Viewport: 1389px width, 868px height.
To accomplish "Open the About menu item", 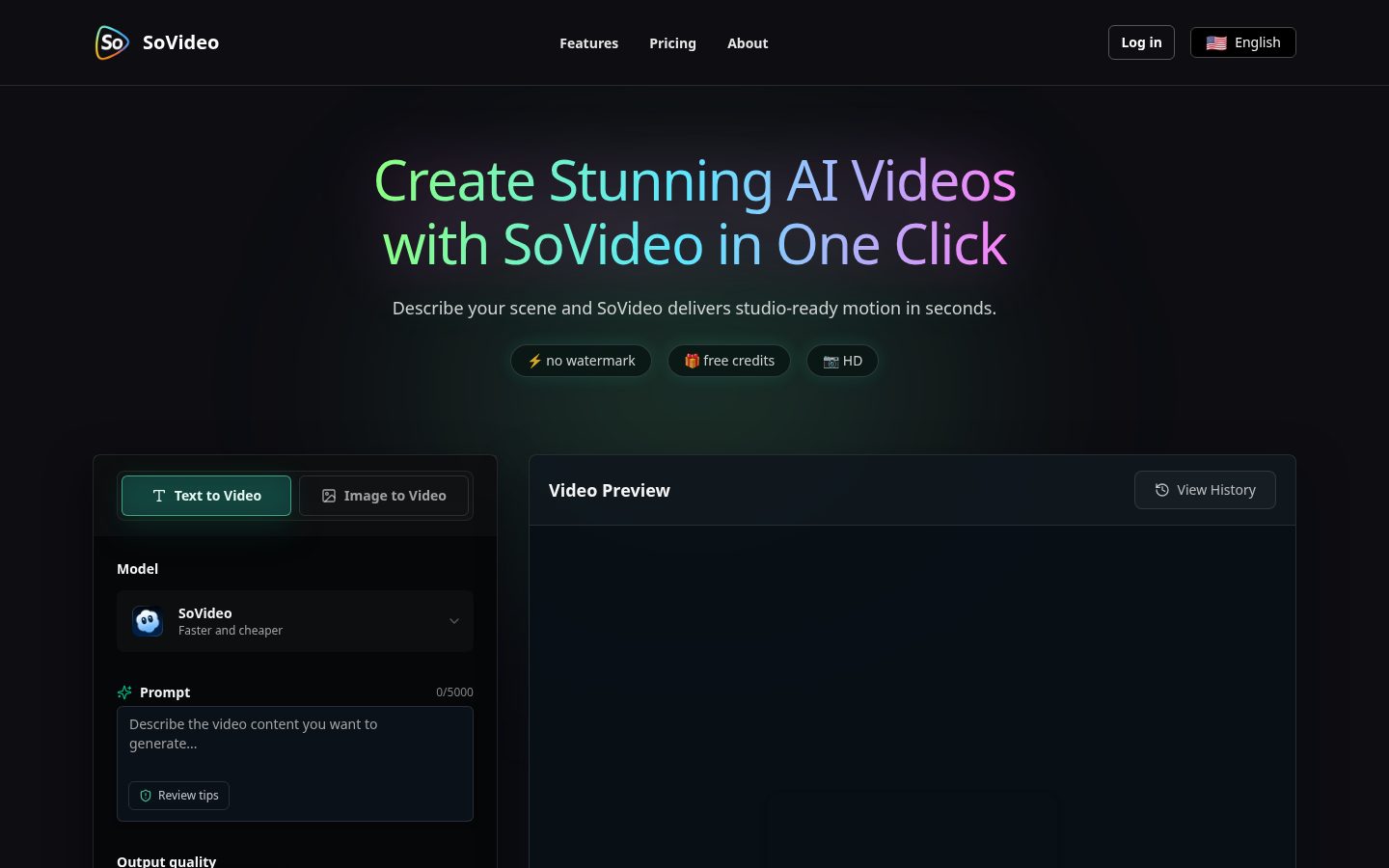I will click(x=748, y=43).
